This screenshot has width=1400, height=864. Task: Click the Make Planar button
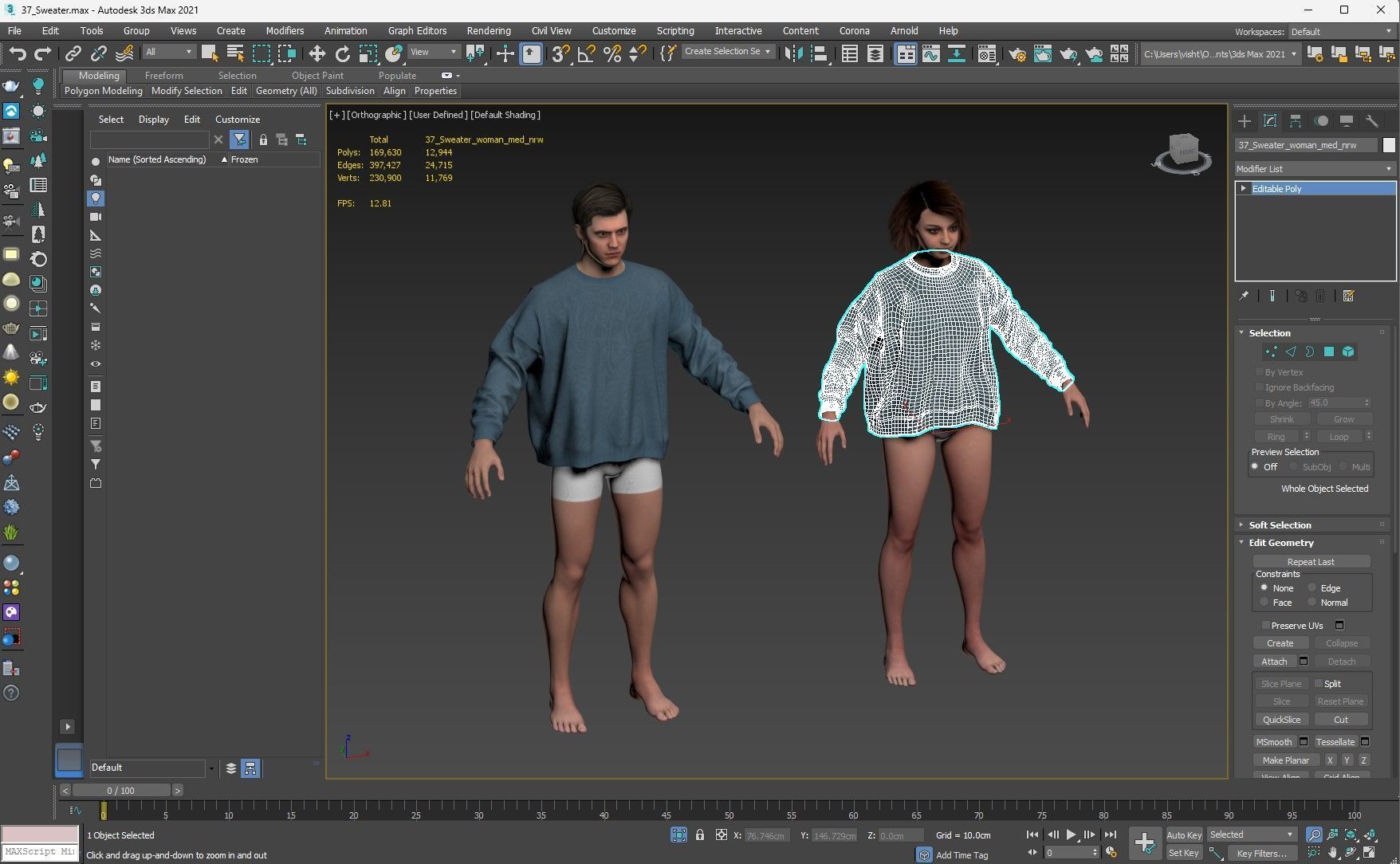pos(1285,760)
